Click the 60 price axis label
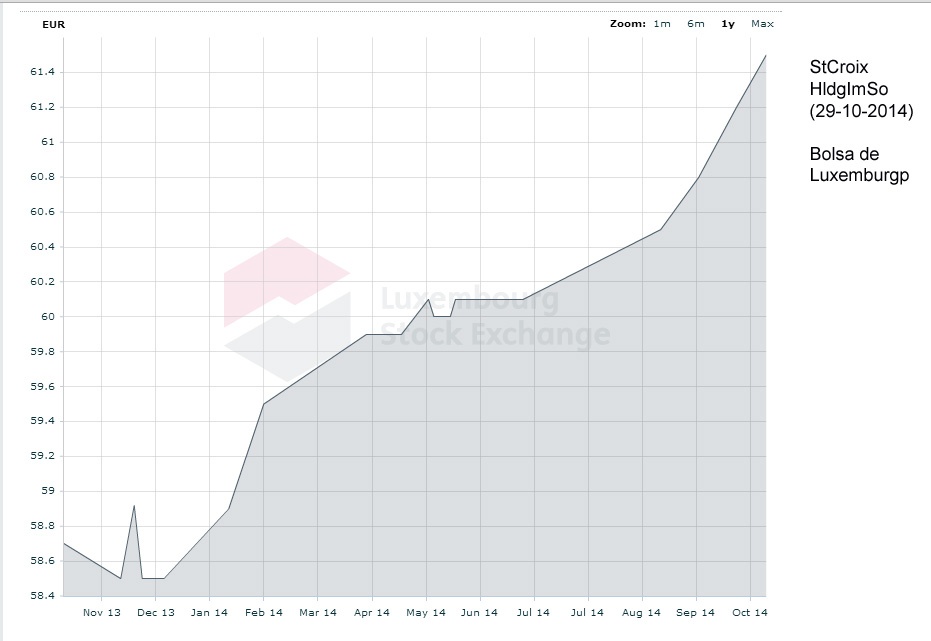The width and height of the screenshot is (931, 641). pos(47,317)
